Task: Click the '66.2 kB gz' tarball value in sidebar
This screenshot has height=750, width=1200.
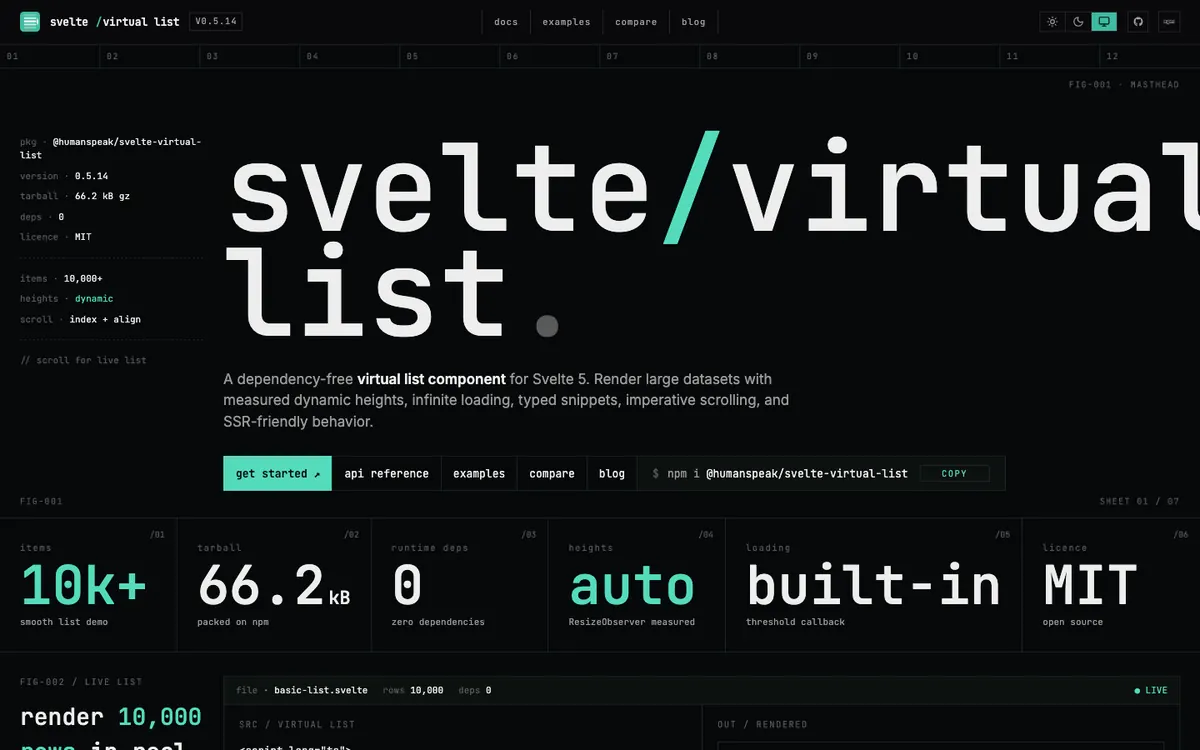Action: tap(102, 197)
